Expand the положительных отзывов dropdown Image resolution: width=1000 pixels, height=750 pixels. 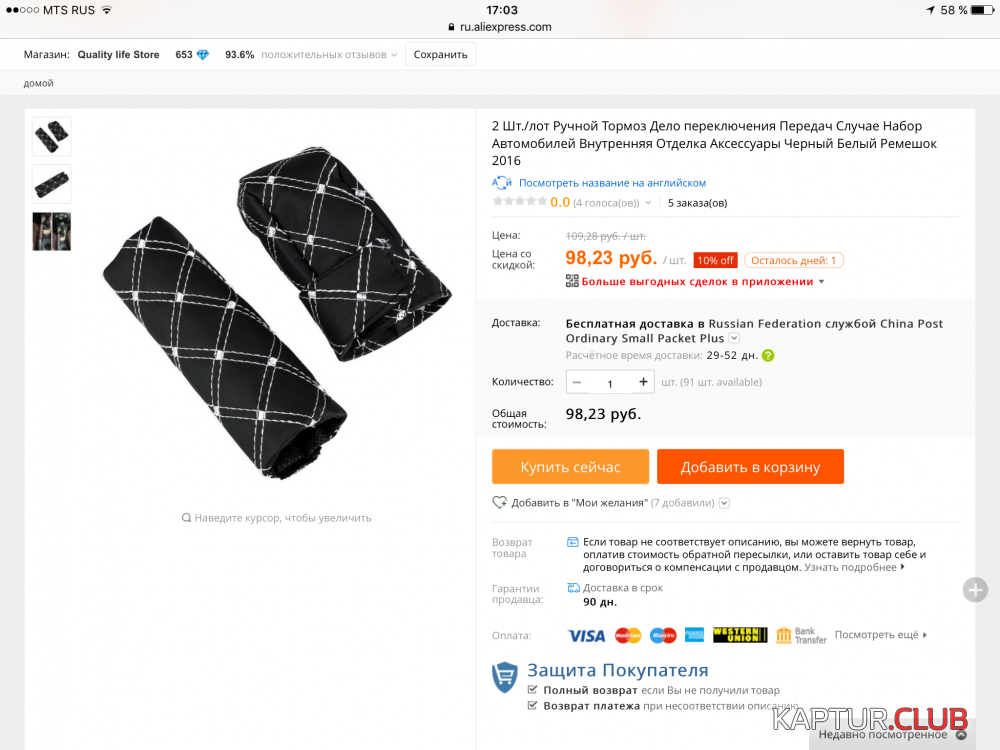(394, 55)
